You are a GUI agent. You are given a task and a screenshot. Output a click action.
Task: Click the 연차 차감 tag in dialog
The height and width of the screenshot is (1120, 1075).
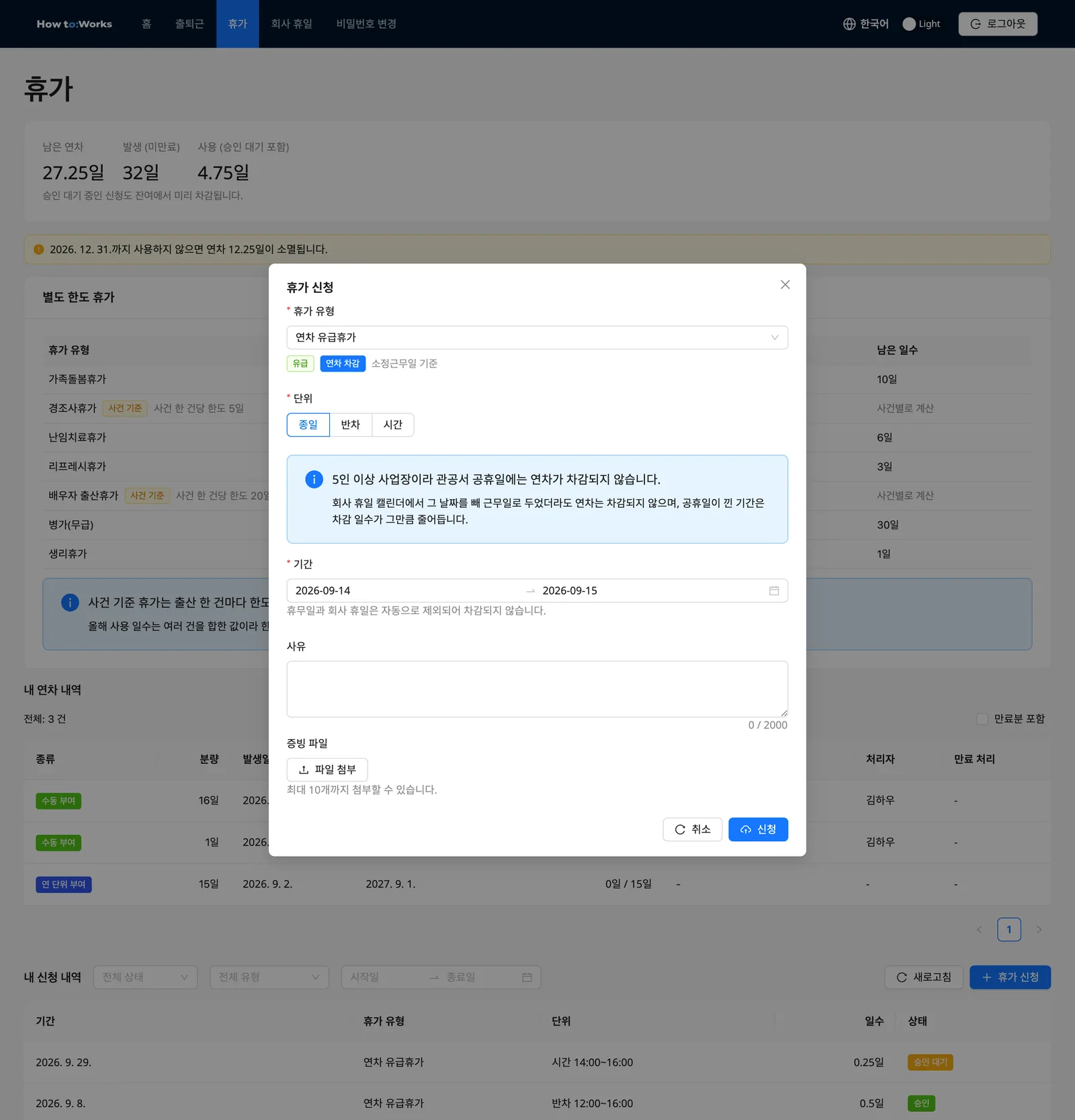tap(343, 363)
